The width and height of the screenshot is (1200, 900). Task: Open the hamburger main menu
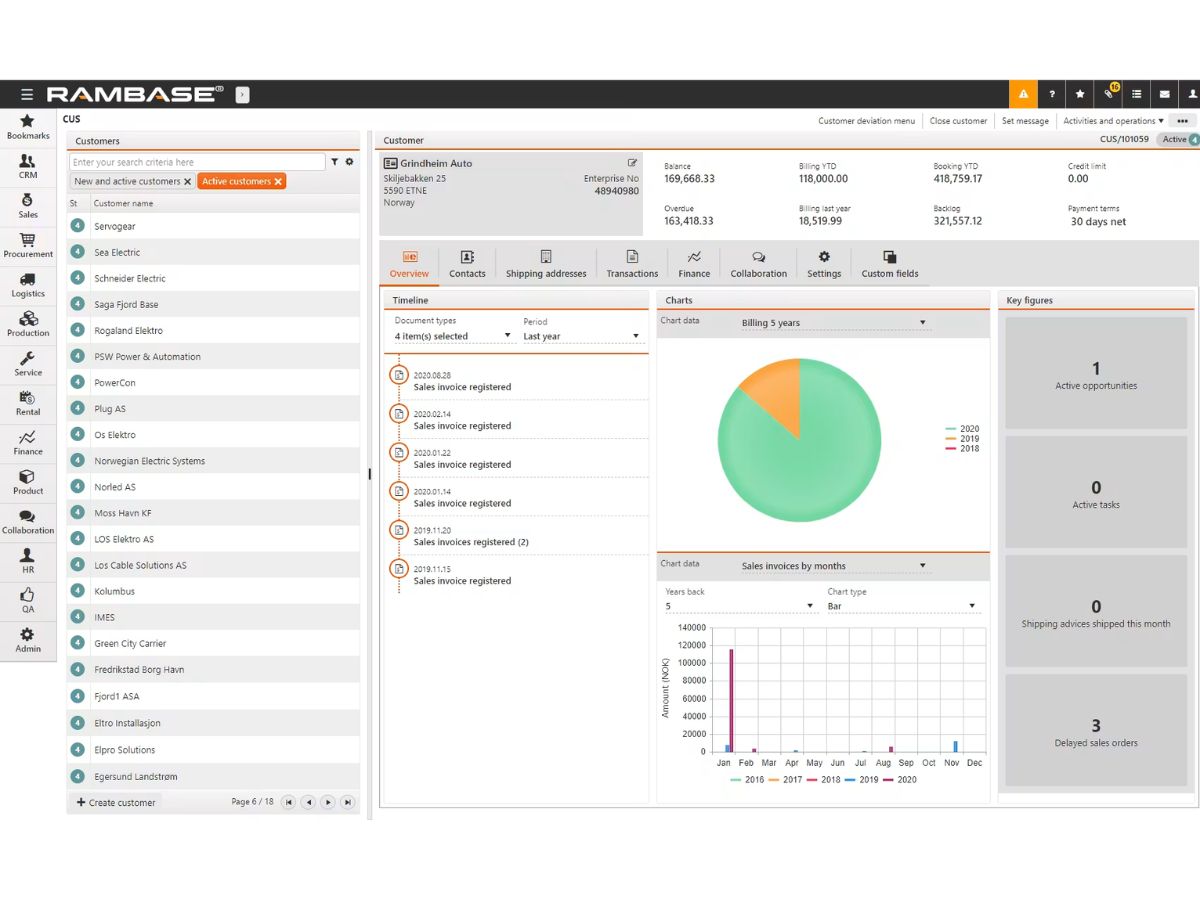tap(27, 94)
